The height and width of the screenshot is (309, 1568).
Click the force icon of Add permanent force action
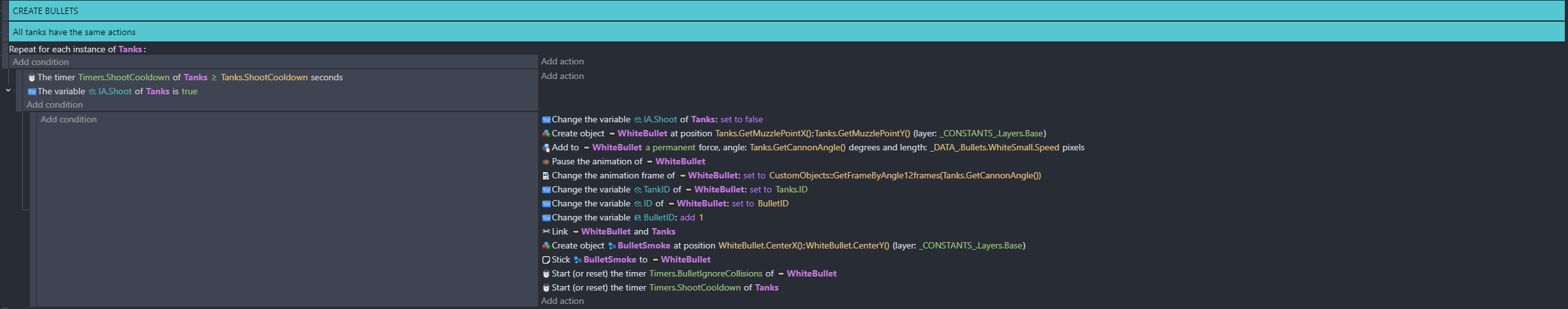point(546,148)
